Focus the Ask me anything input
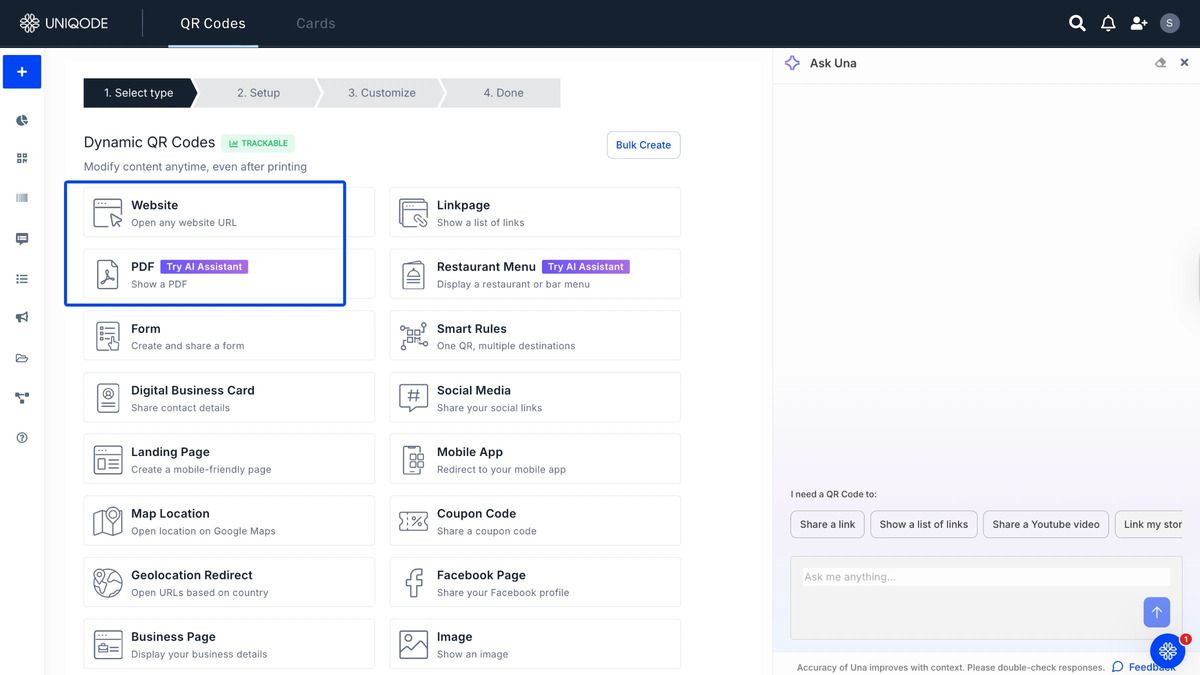Viewport: 1200px width, 675px height. point(986,577)
